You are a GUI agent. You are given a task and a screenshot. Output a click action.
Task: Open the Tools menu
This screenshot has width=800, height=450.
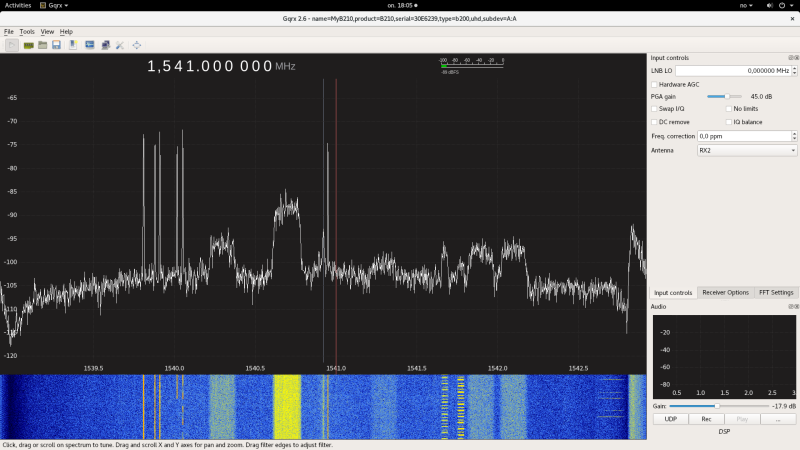click(x=27, y=32)
